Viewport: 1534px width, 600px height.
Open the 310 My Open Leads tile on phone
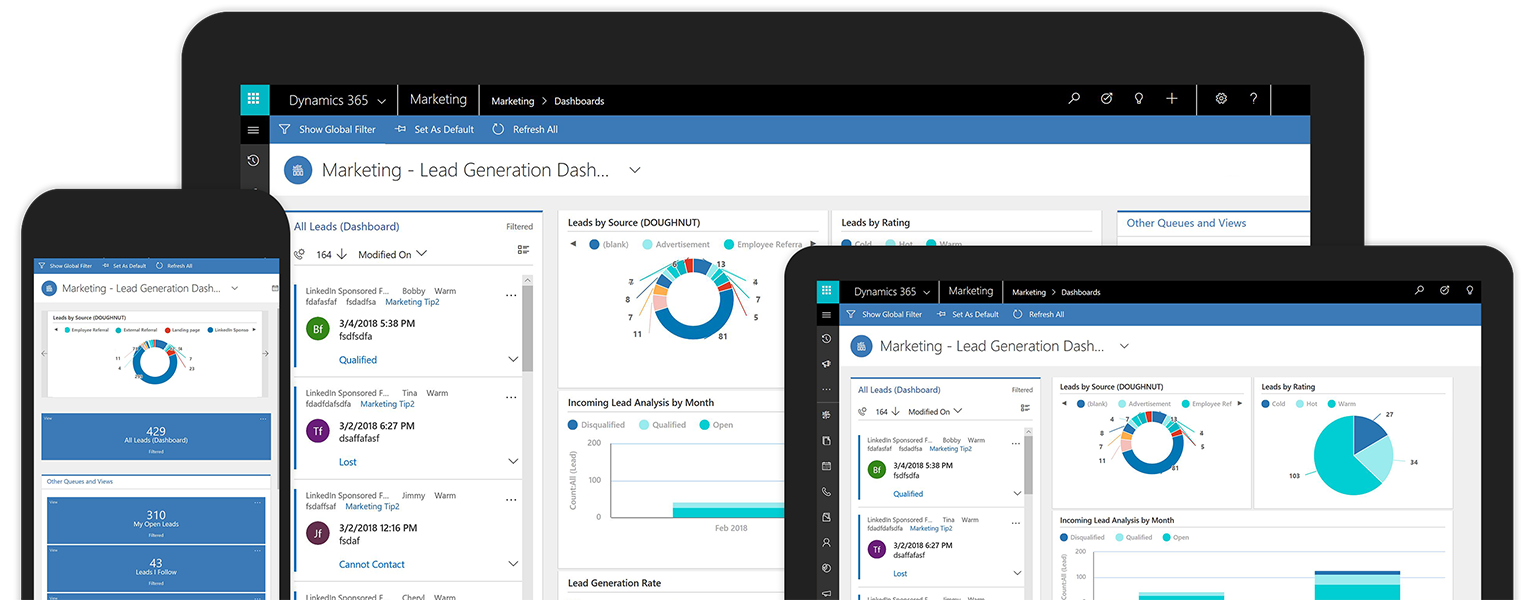tap(156, 520)
